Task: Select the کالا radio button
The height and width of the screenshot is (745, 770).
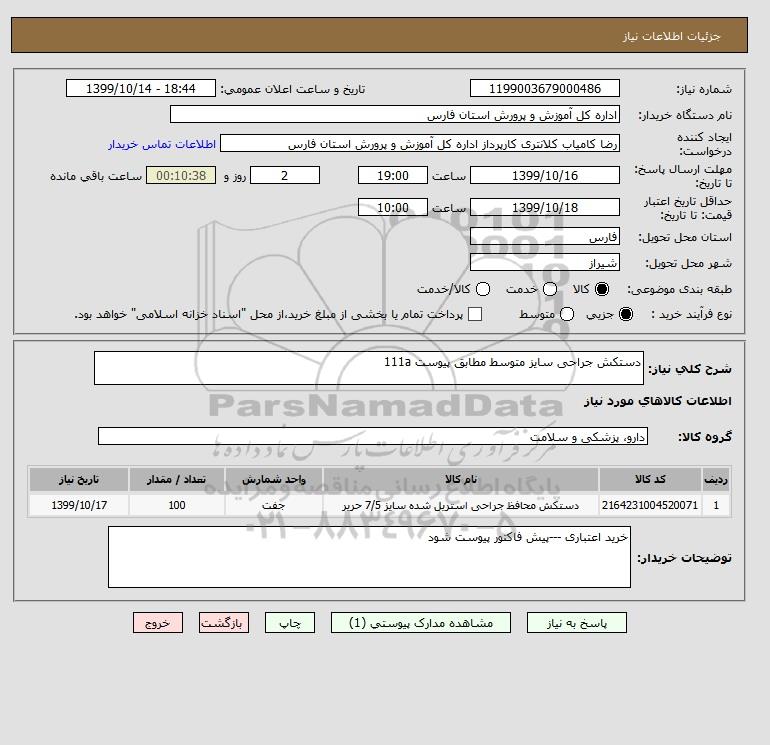Action: (602, 289)
